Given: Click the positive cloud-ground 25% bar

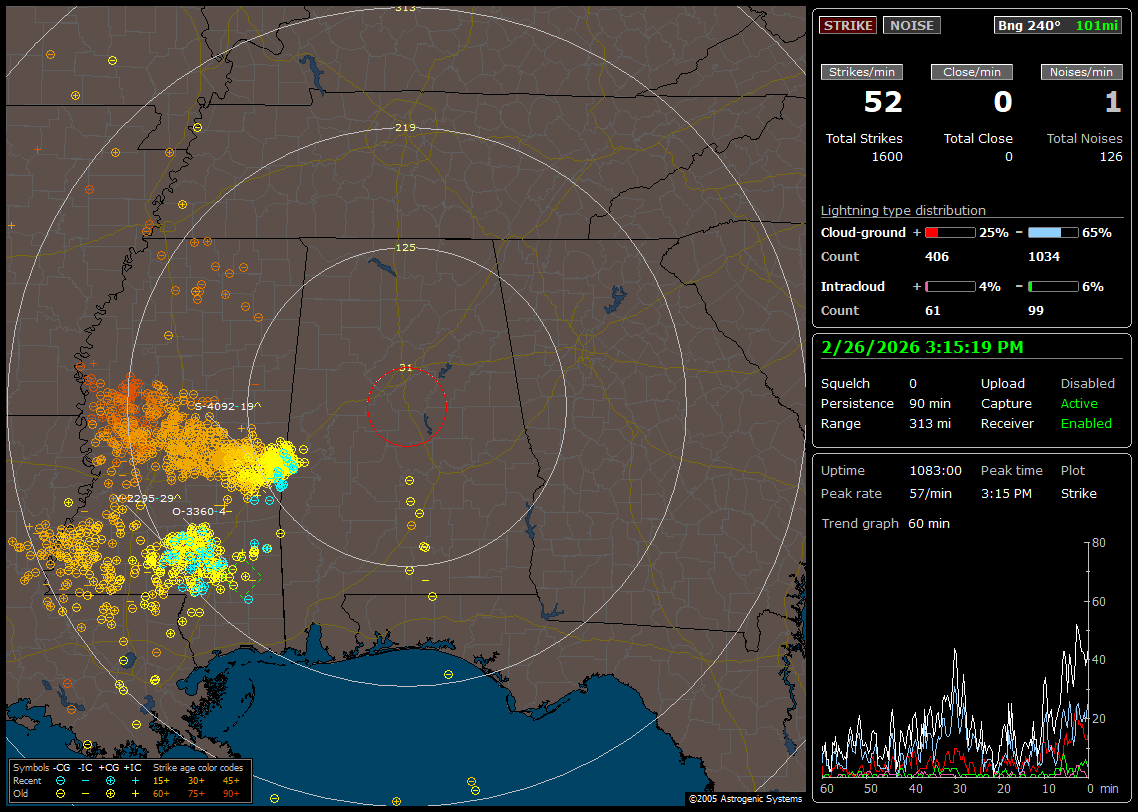Looking at the screenshot, I should pyautogui.click(x=949, y=232).
